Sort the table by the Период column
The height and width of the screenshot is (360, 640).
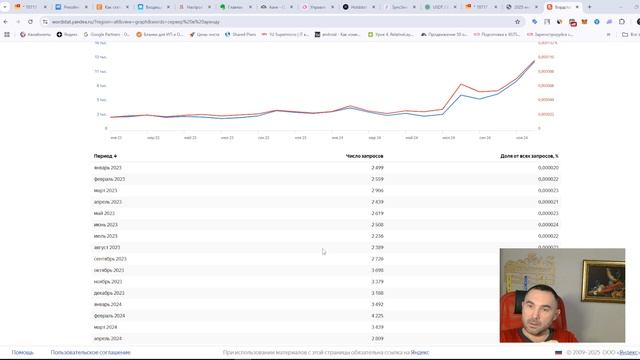(105, 156)
